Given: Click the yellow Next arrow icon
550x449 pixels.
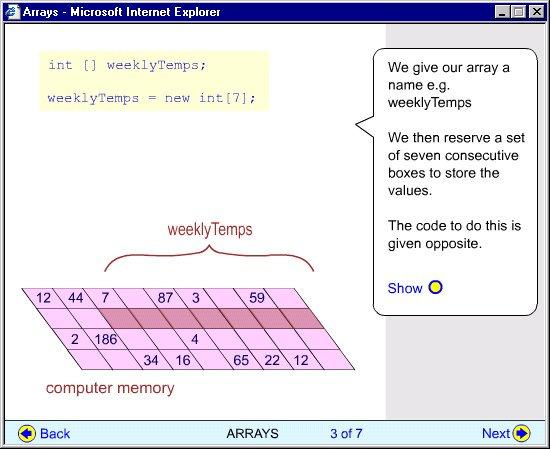Looking at the screenshot, I should (522, 433).
